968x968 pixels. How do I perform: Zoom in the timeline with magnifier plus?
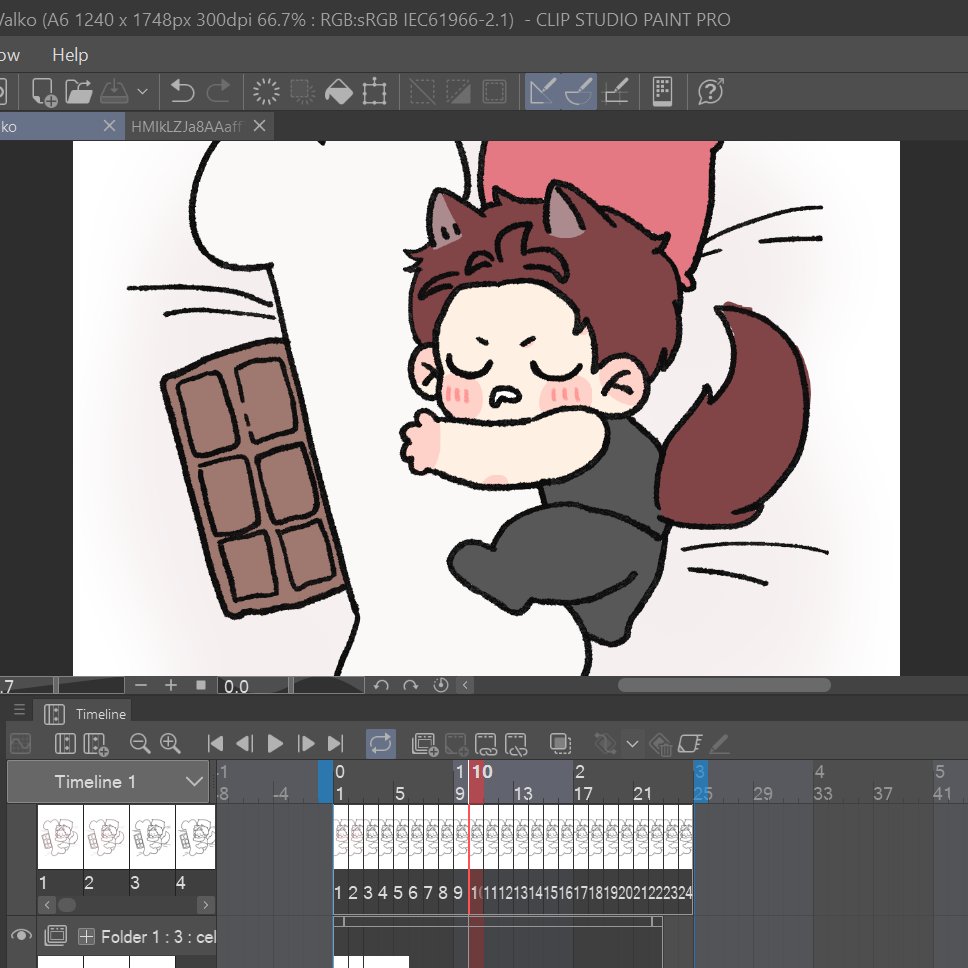(170, 743)
